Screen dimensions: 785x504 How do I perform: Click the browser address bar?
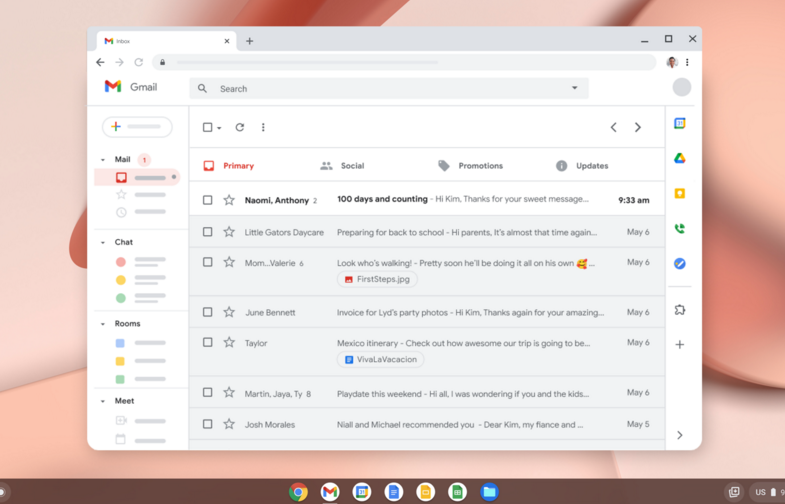click(404, 62)
